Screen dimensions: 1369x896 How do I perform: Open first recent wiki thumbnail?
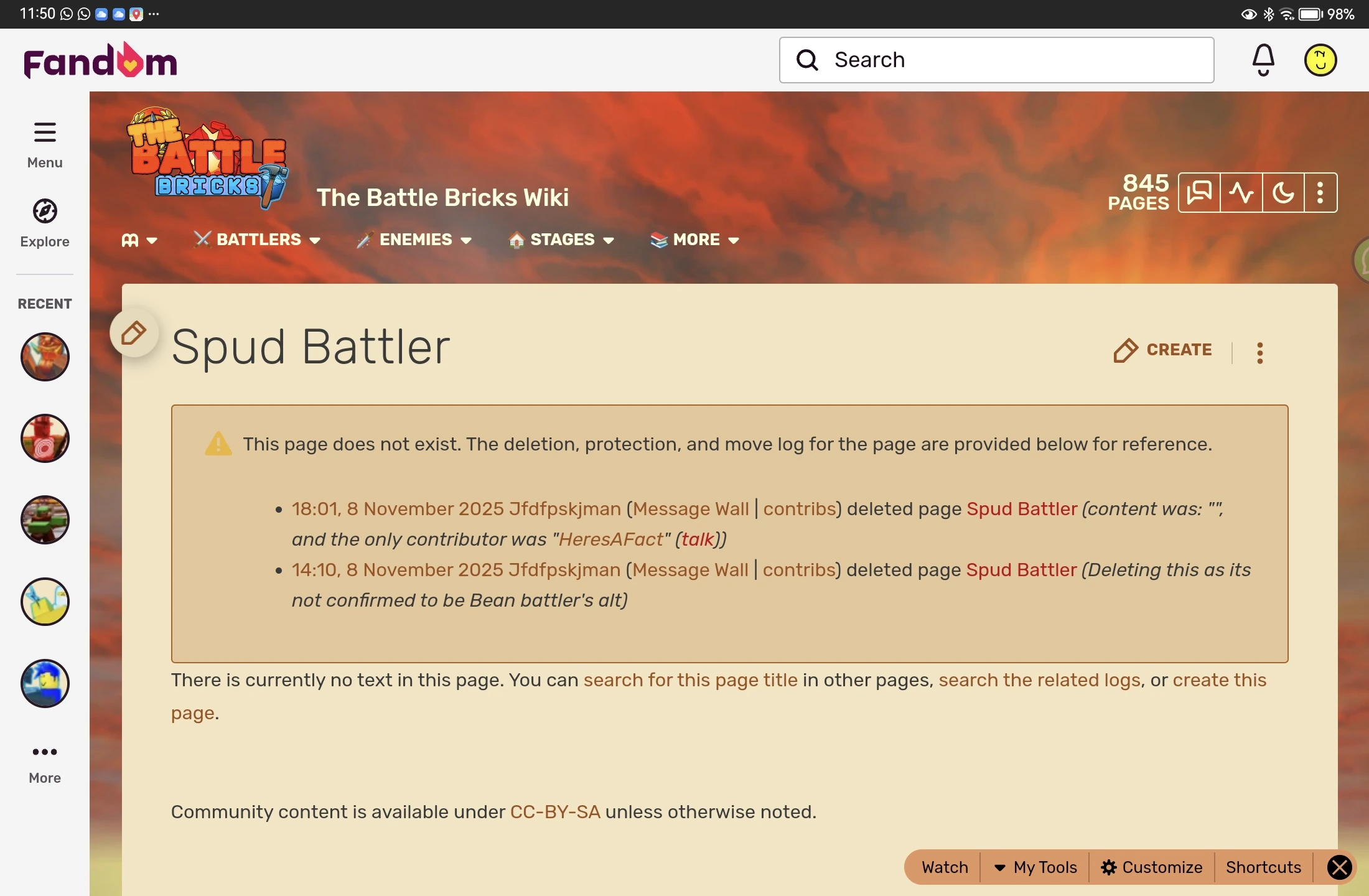point(45,357)
